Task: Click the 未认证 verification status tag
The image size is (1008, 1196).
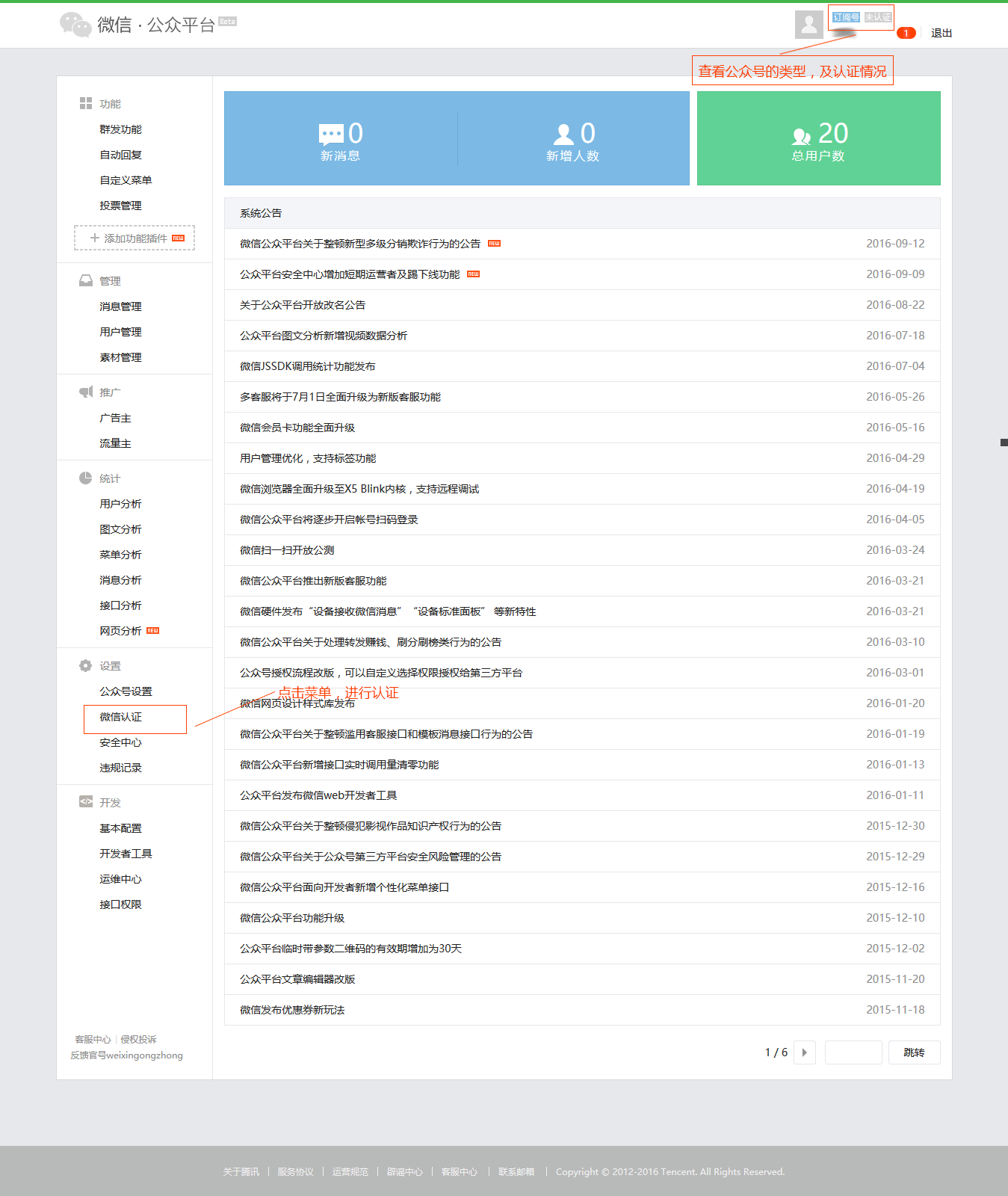Action: [878, 17]
